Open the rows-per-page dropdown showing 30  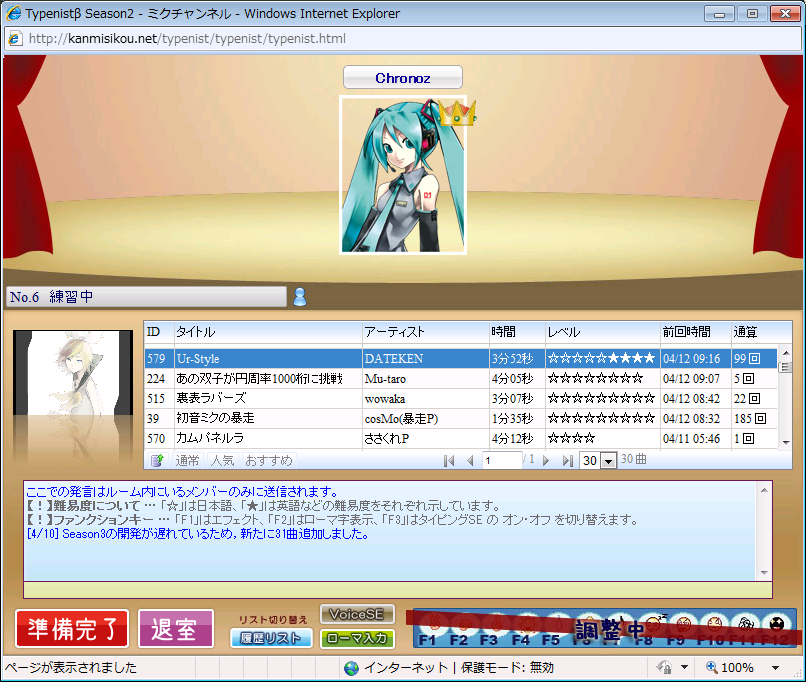pyautogui.click(x=609, y=460)
